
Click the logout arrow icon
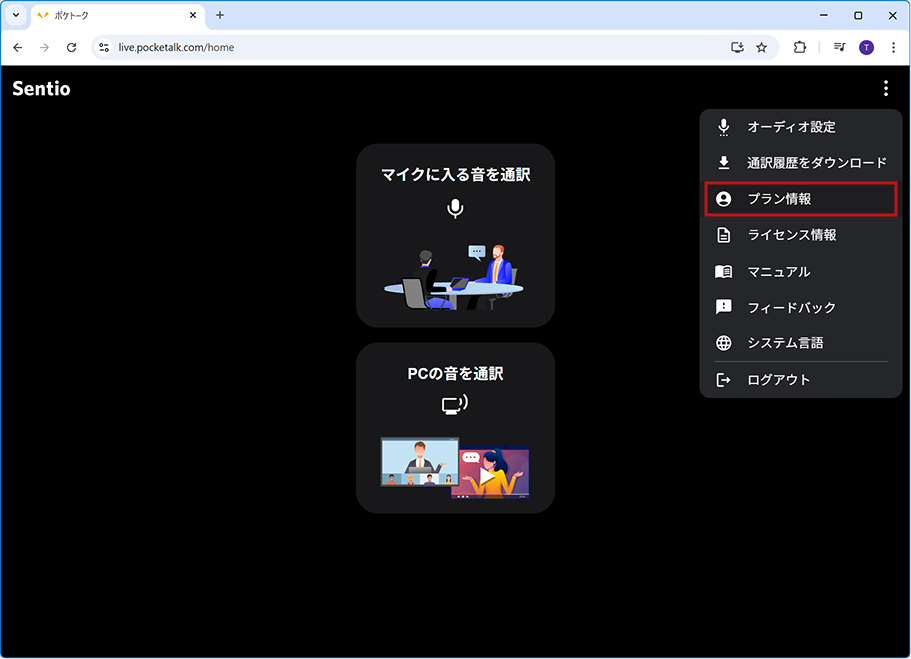tap(723, 380)
